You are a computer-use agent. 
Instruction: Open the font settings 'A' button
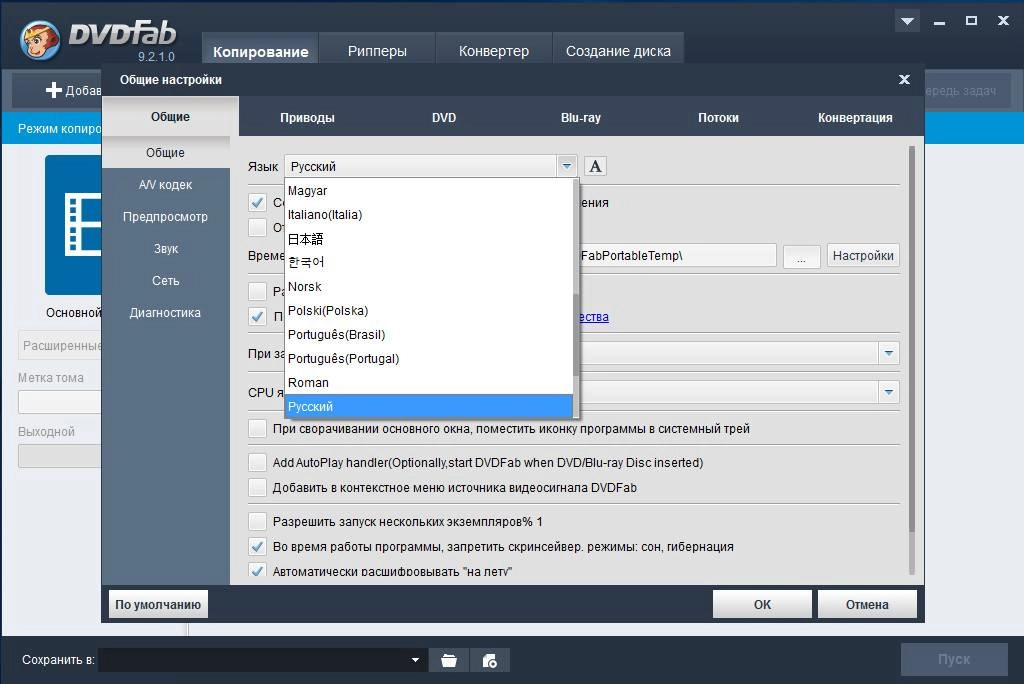(595, 166)
